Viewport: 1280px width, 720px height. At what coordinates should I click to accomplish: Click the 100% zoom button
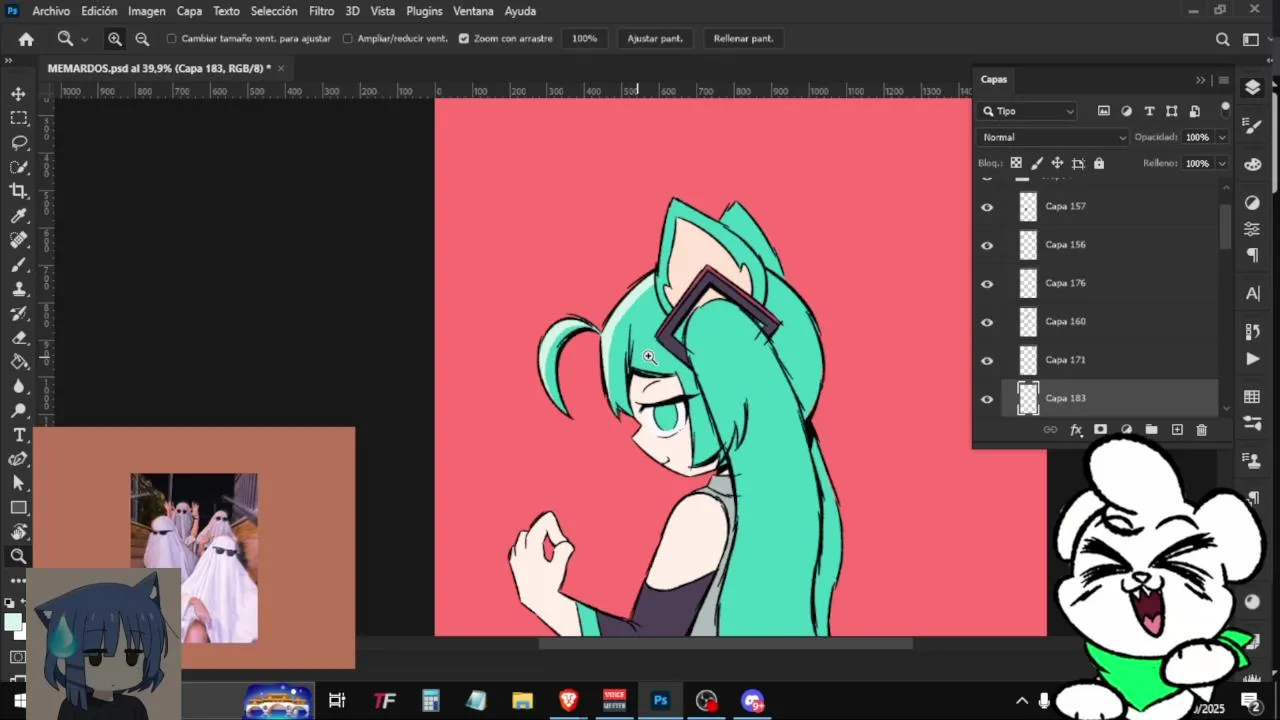pos(585,39)
